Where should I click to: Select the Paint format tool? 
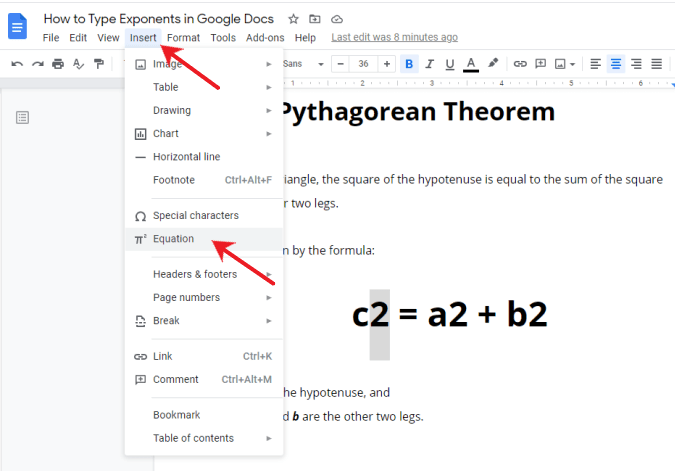pyautogui.click(x=99, y=64)
